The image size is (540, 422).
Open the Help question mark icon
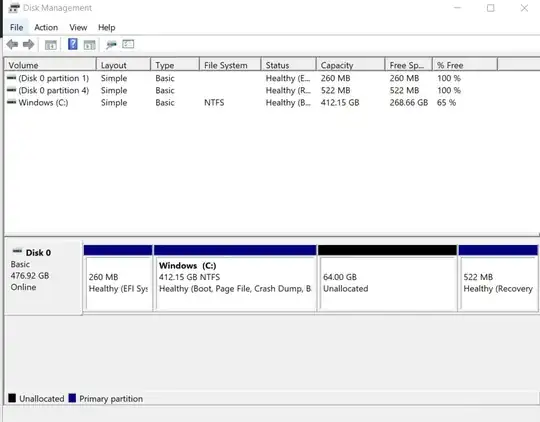click(73, 44)
